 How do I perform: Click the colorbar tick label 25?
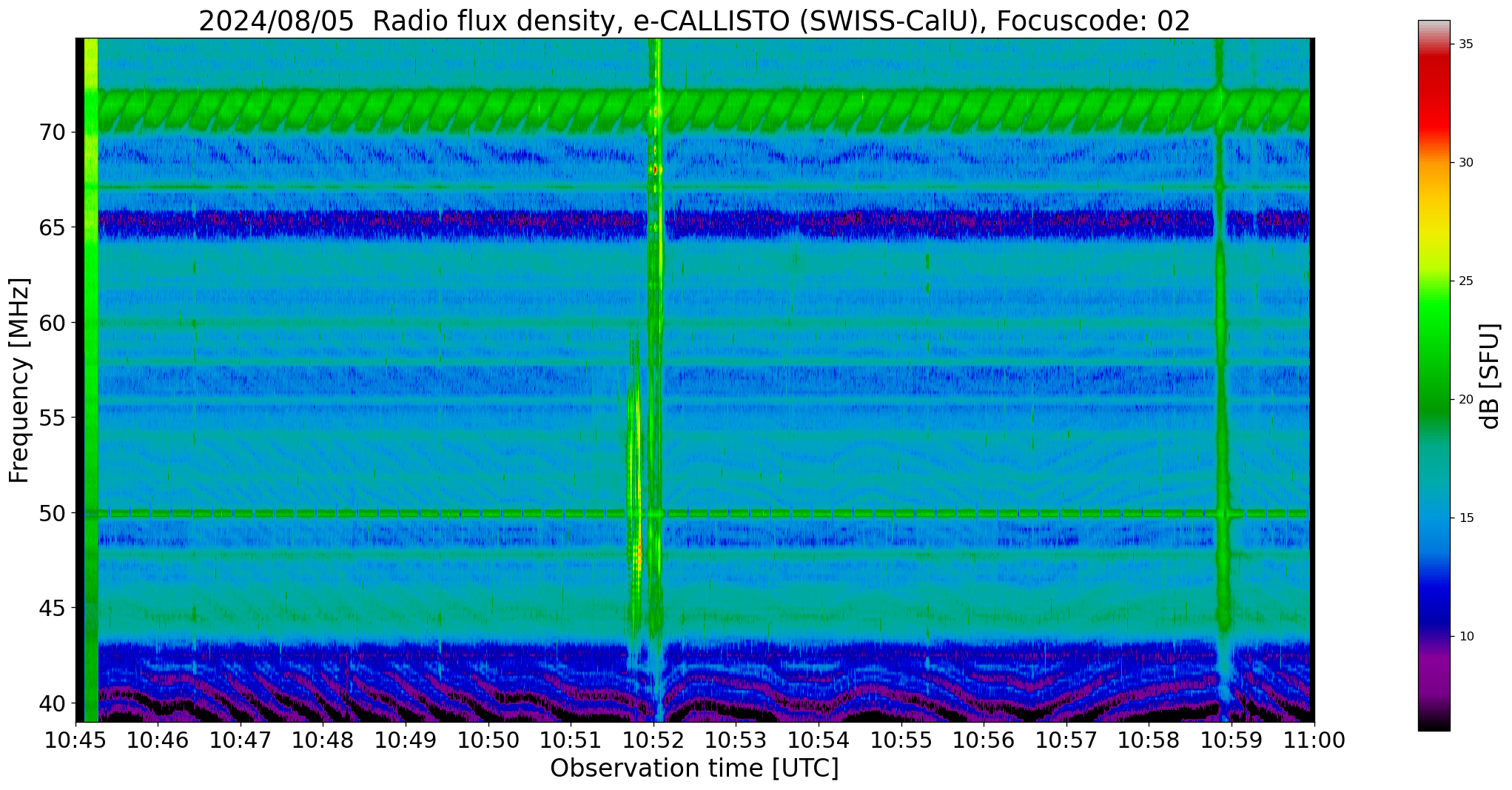[1466, 281]
